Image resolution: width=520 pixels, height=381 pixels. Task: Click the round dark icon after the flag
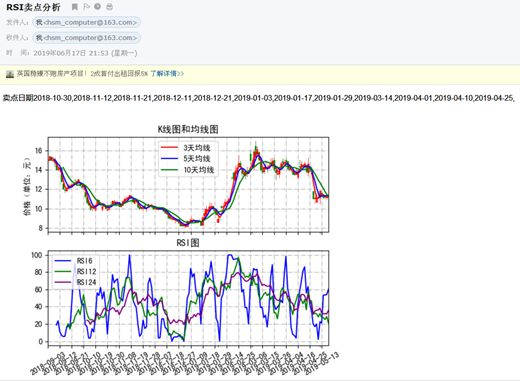(98, 7)
